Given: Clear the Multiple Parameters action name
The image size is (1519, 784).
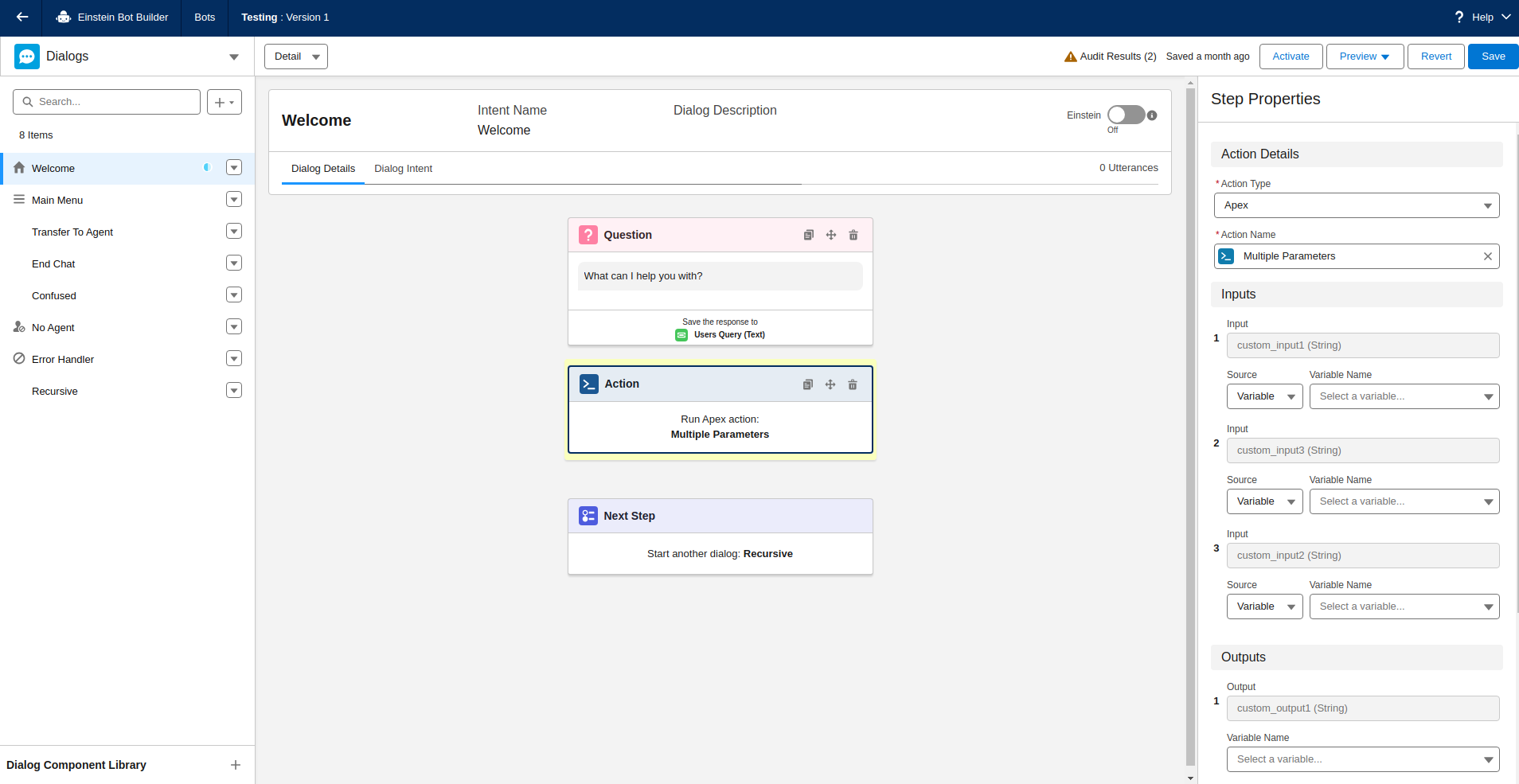Looking at the screenshot, I should click(x=1488, y=256).
